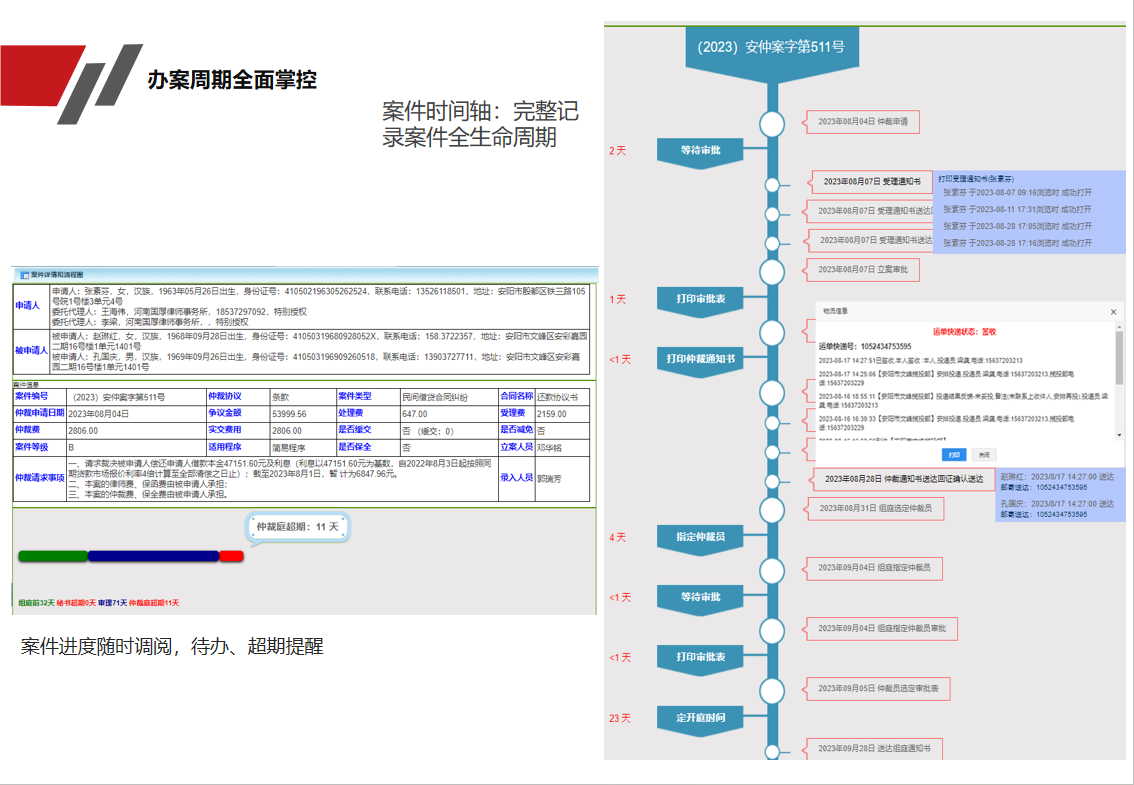Click the 仲裁庭超期: 11 天 callout bubble
This screenshot has width=1134, height=785.
(298, 527)
